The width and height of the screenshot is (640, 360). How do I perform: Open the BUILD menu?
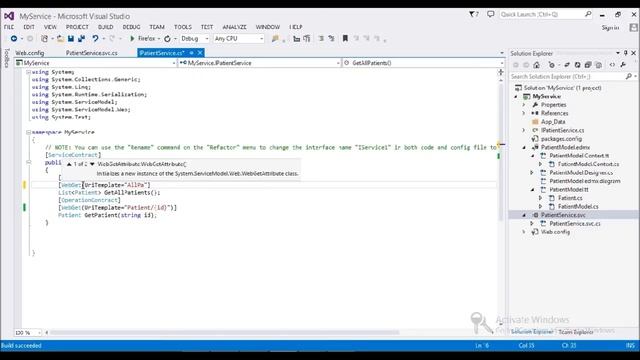(x=105, y=27)
